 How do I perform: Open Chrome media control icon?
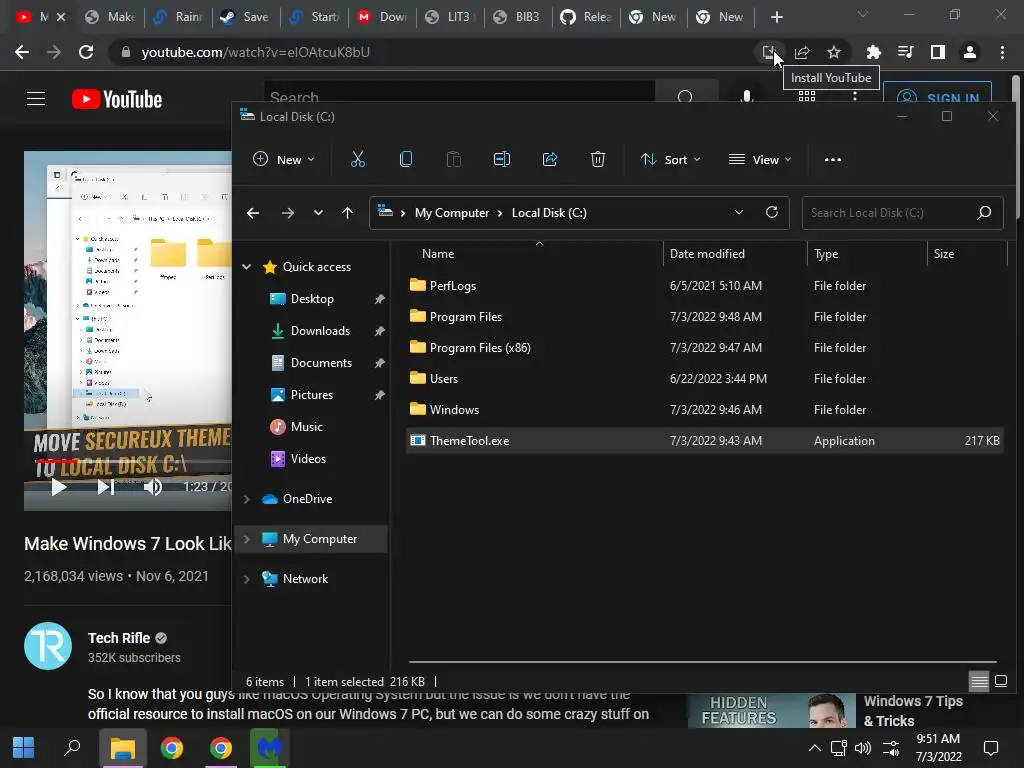(905, 52)
